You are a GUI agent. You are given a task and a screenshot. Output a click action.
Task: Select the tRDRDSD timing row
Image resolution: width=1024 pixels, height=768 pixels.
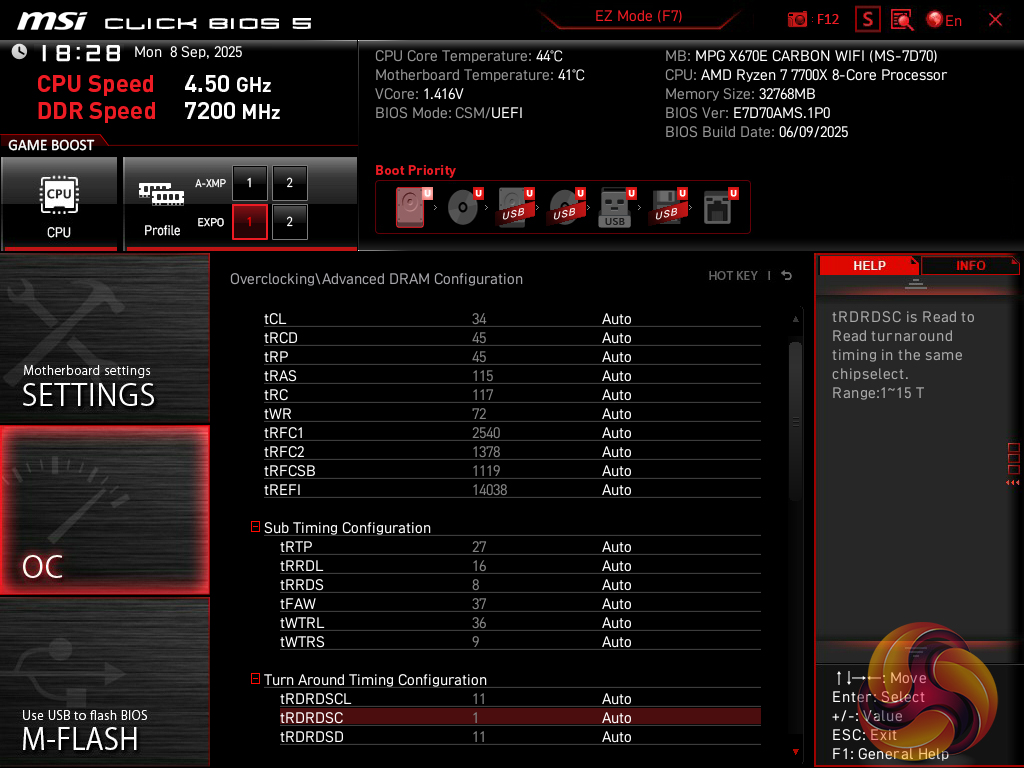(x=520, y=737)
